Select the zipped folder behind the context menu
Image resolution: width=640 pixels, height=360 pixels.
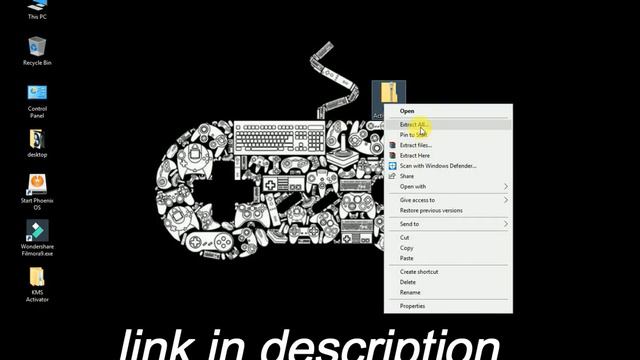[x=389, y=92]
